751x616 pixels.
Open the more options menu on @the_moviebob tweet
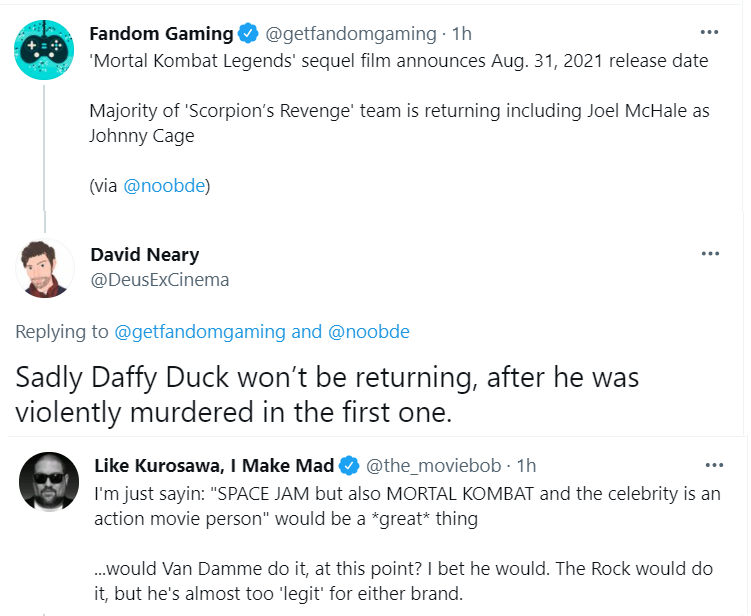pos(714,465)
